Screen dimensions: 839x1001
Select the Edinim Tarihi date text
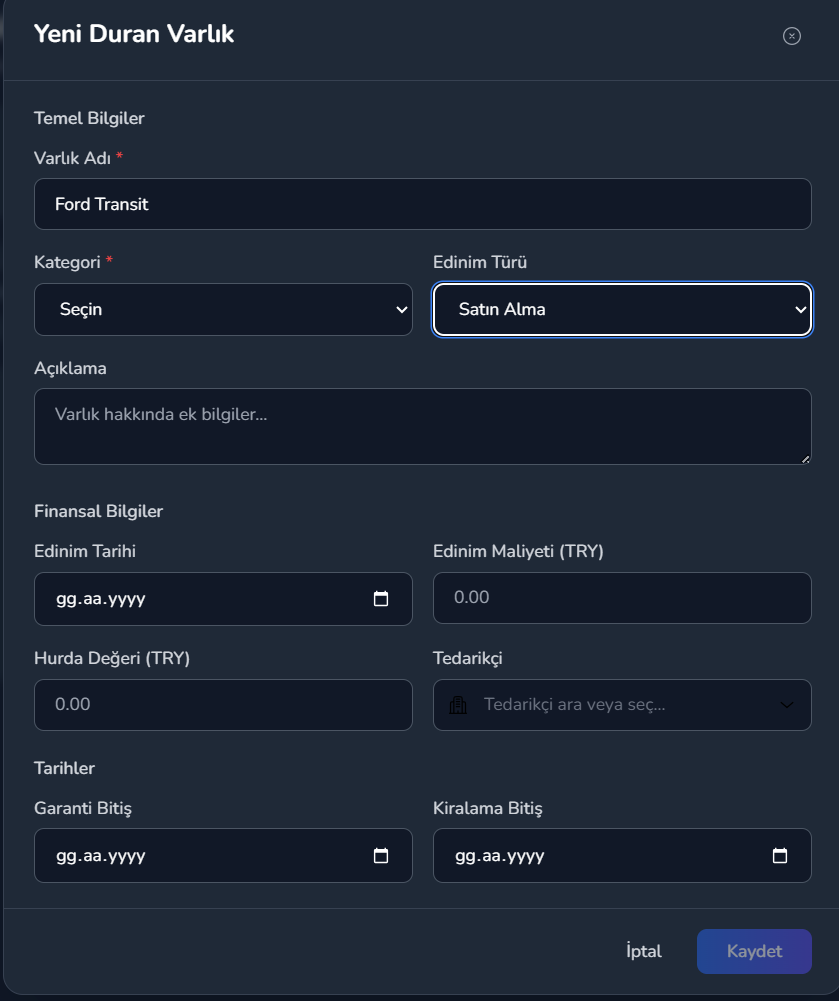pos(101,599)
